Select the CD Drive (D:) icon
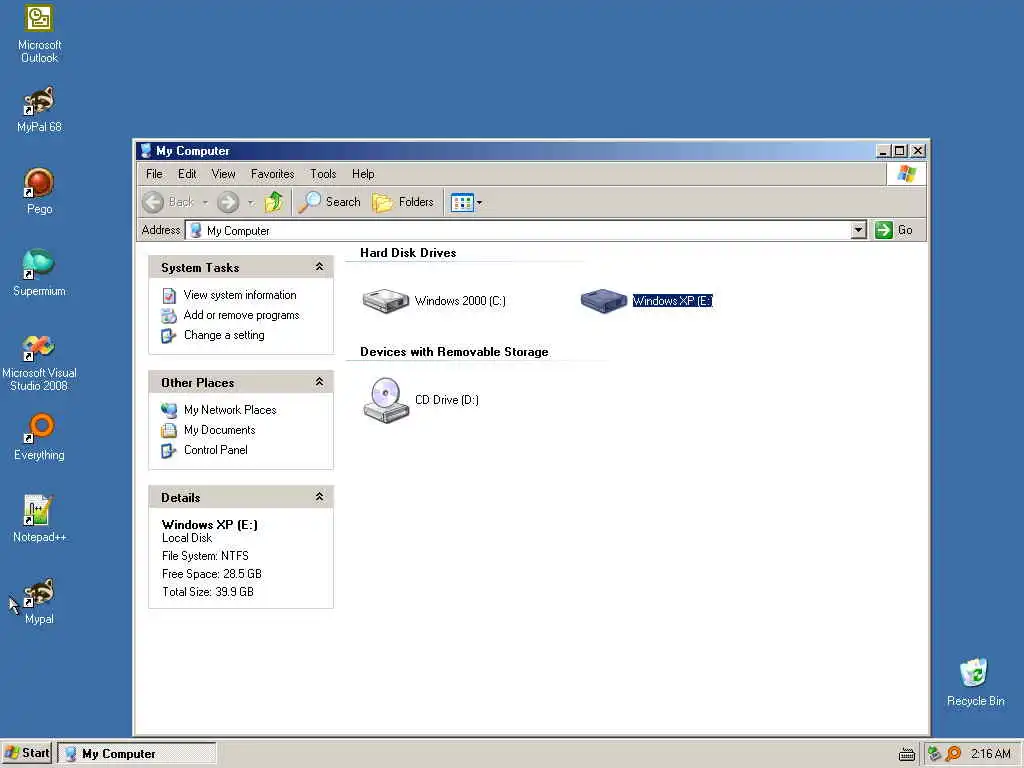The height and width of the screenshot is (768, 1024). pos(385,400)
